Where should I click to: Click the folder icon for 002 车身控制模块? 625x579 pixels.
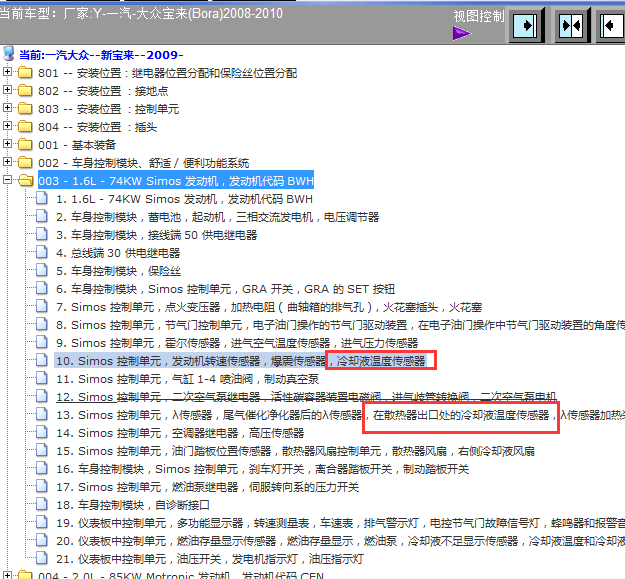[25, 162]
